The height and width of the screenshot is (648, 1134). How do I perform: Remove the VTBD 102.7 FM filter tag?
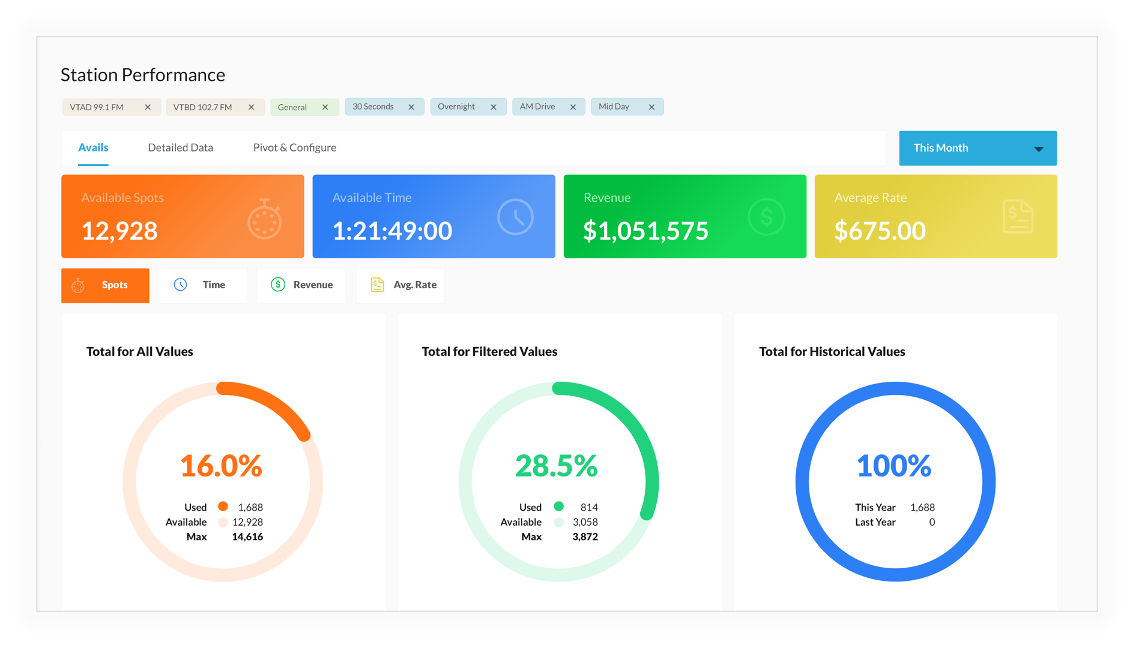coord(251,107)
